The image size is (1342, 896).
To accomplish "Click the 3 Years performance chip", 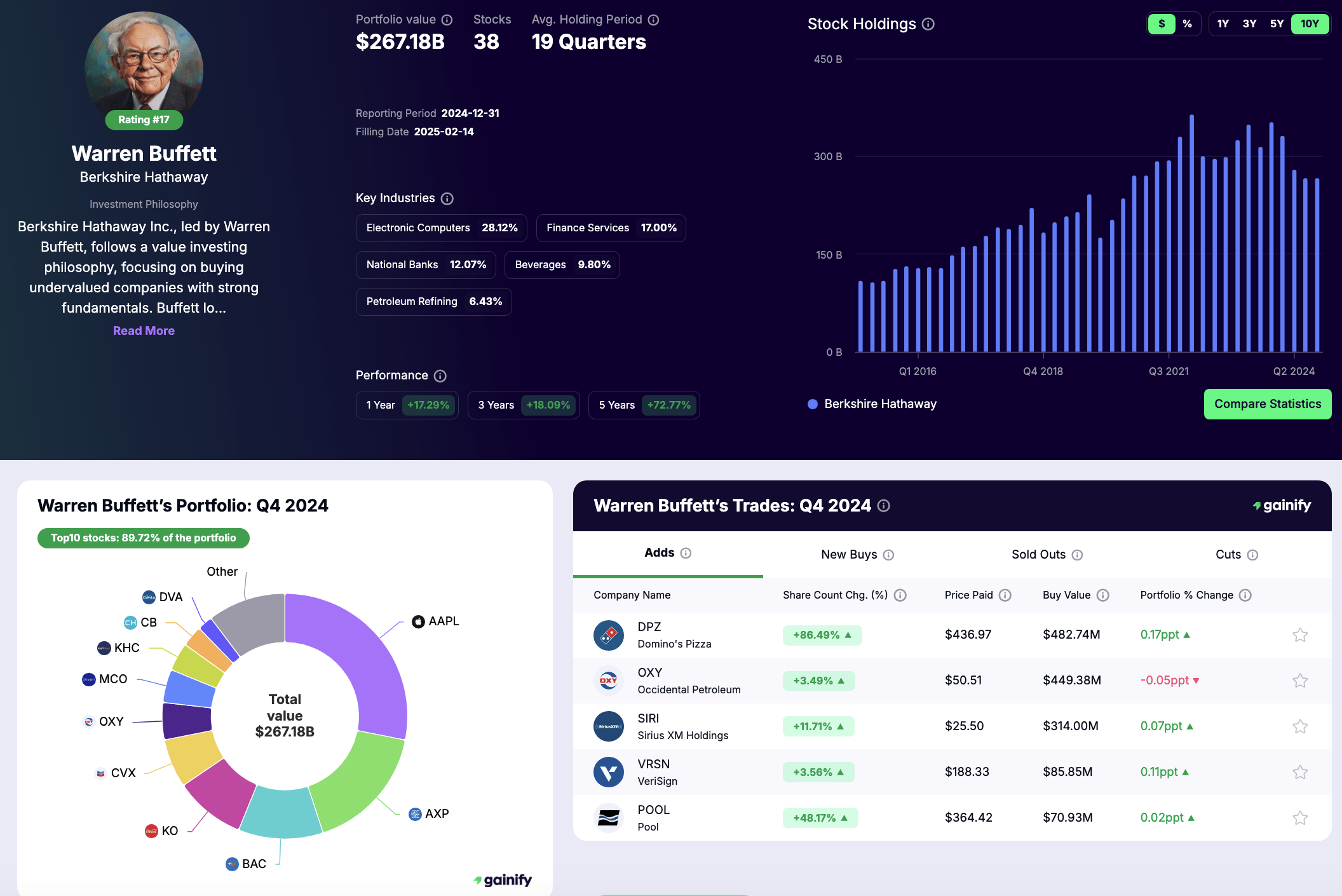I will coord(524,405).
